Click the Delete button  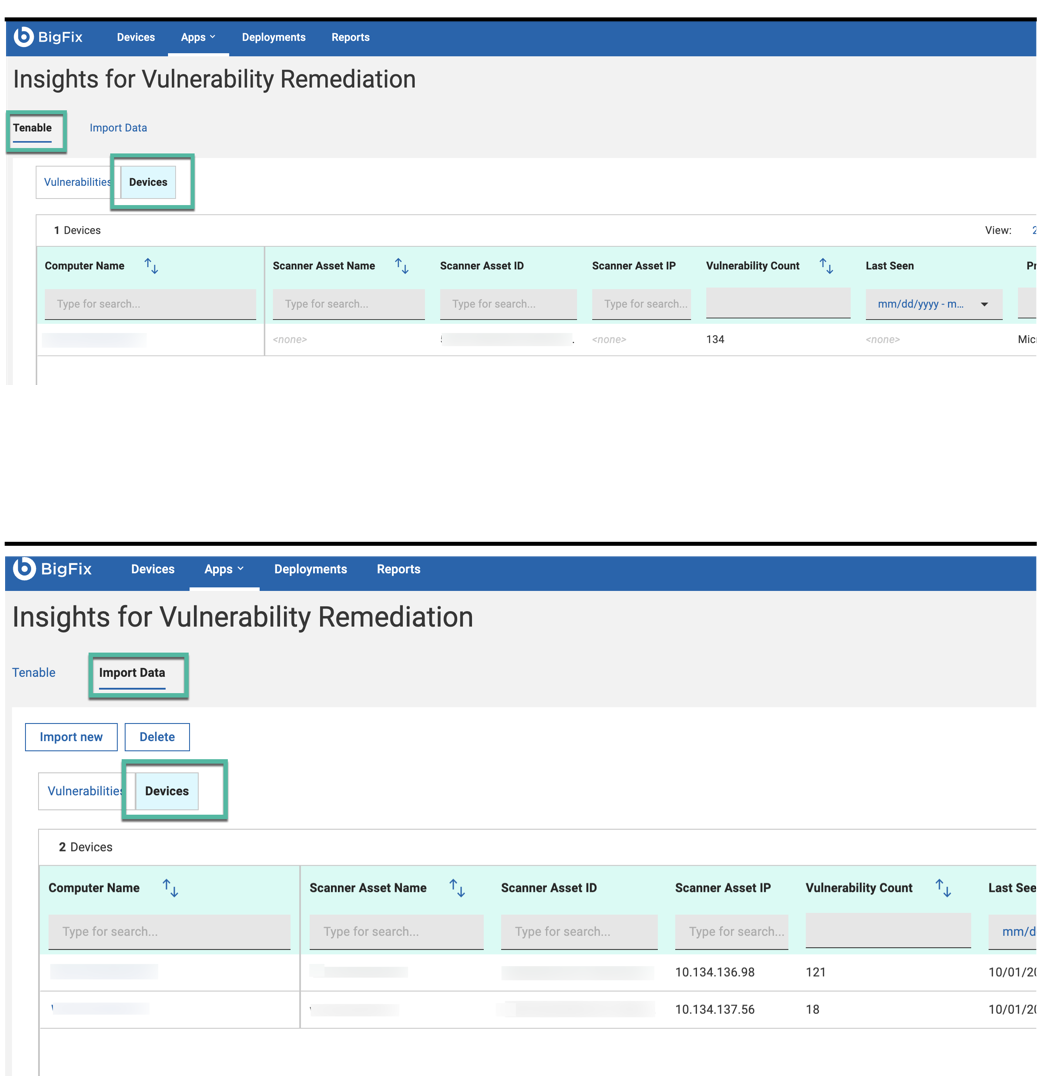click(157, 737)
